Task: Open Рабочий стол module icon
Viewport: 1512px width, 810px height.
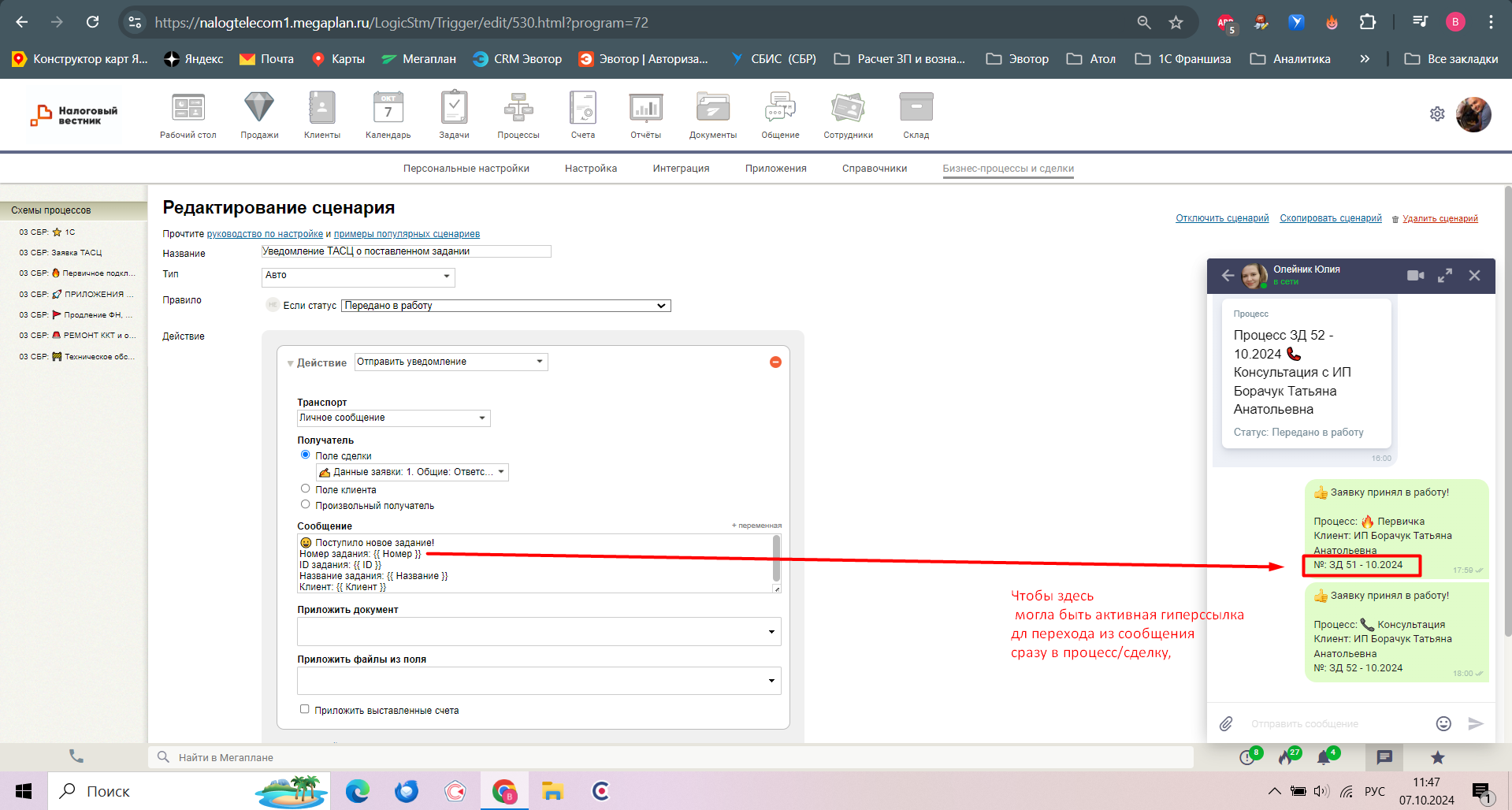Action: (188, 108)
